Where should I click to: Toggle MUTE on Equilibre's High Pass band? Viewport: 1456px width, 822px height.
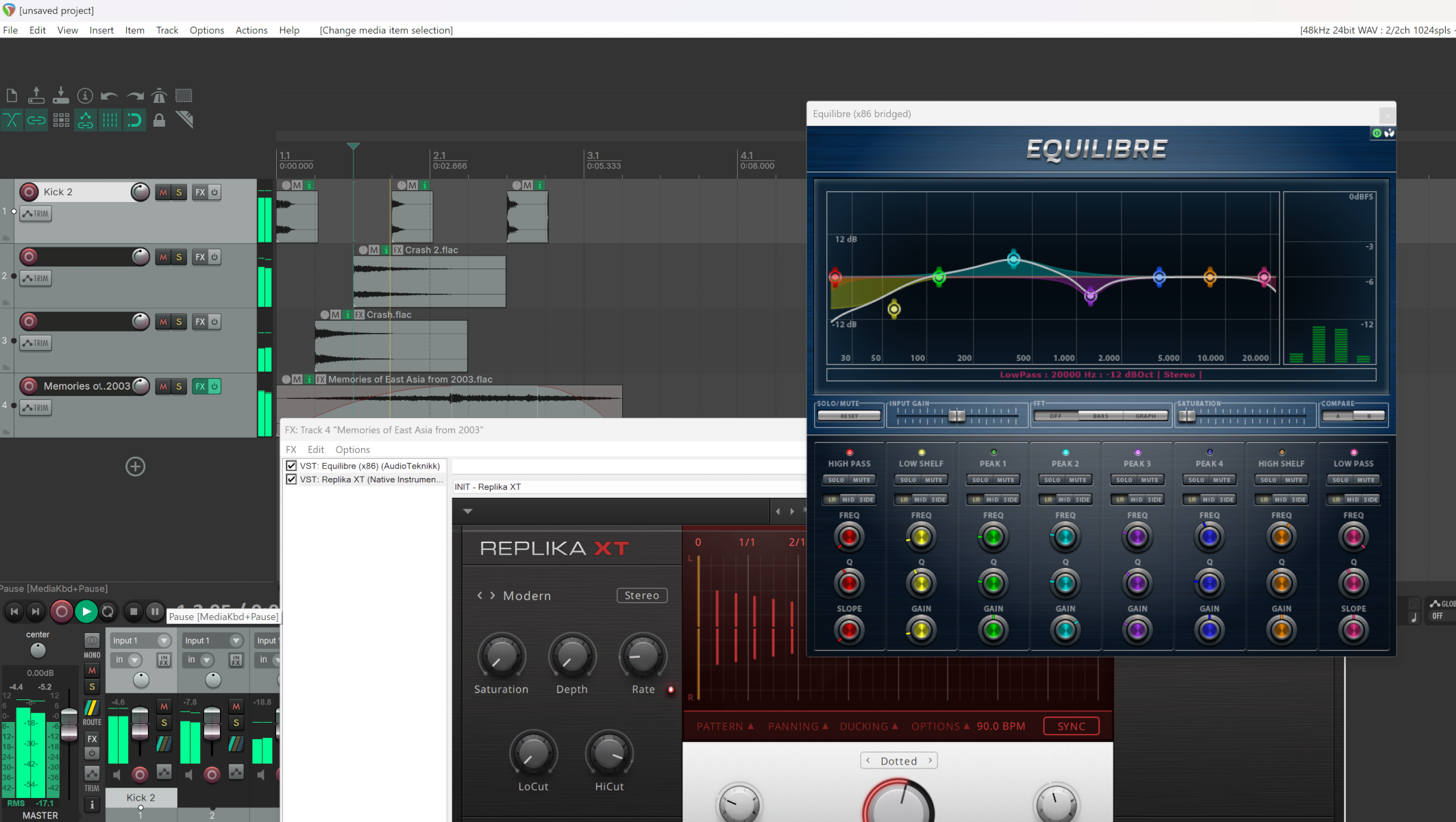coord(862,480)
